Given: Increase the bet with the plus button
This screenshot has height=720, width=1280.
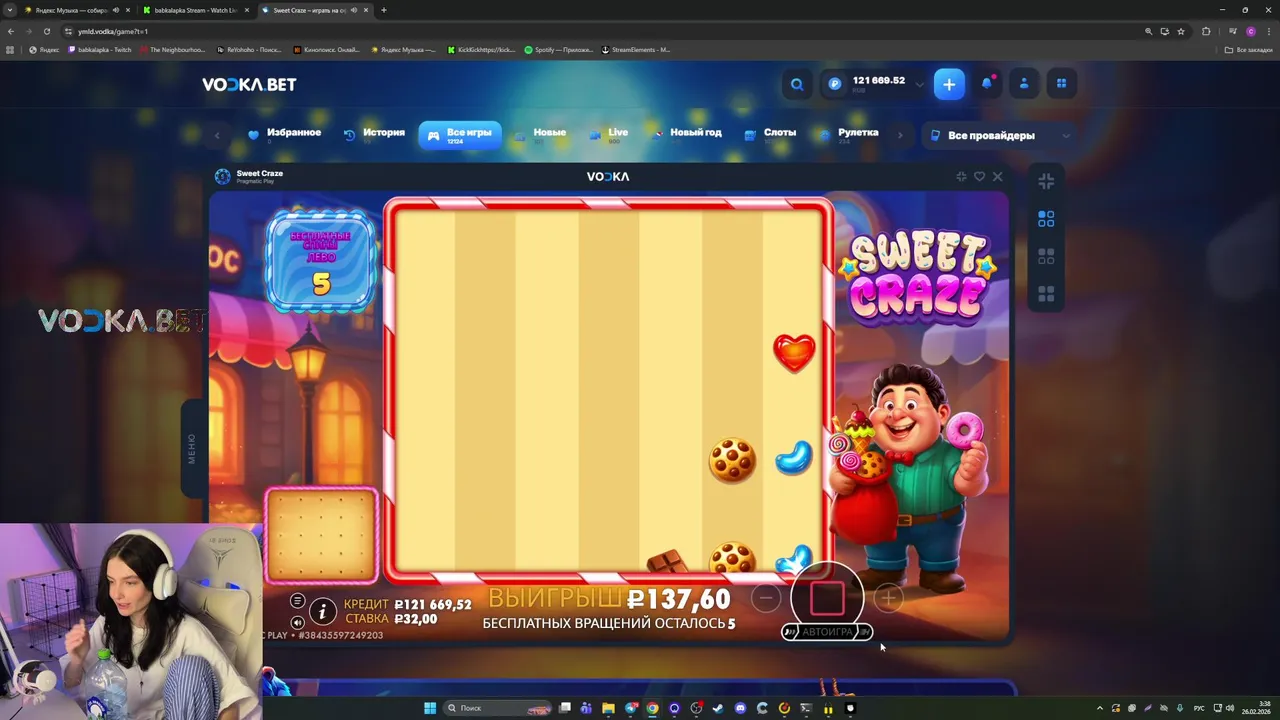Looking at the screenshot, I should click(x=888, y=598).
